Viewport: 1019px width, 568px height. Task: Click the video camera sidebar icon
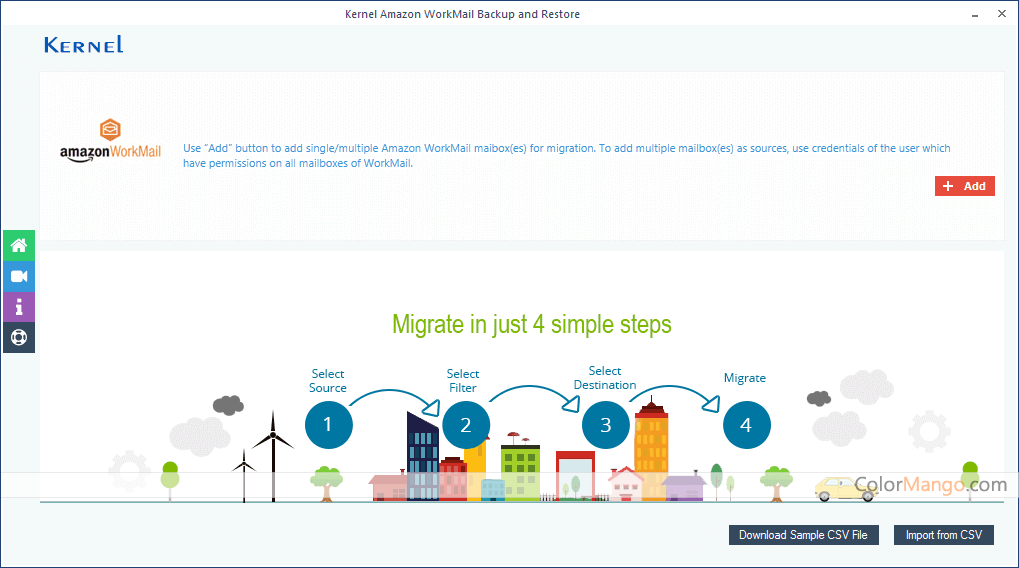pos(18,276)
